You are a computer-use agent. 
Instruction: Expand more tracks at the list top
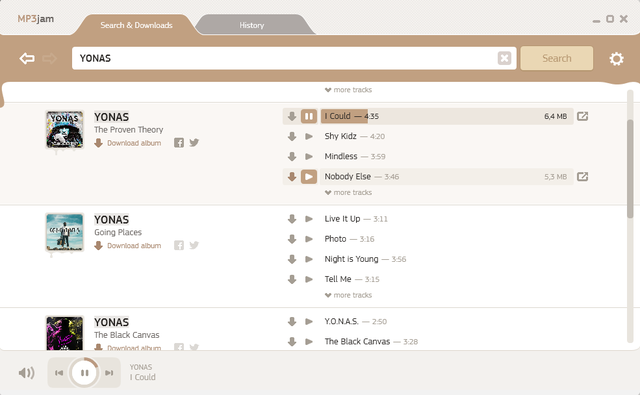click(348, 90)
